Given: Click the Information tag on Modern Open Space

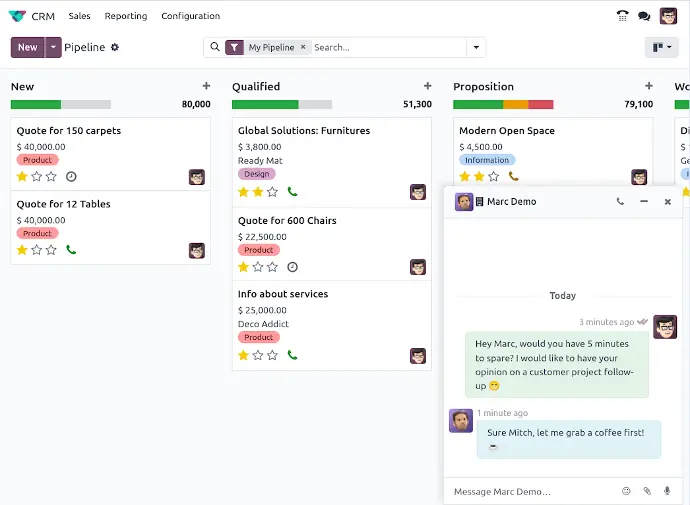Looking at the screenshot, I should point(487,160).
